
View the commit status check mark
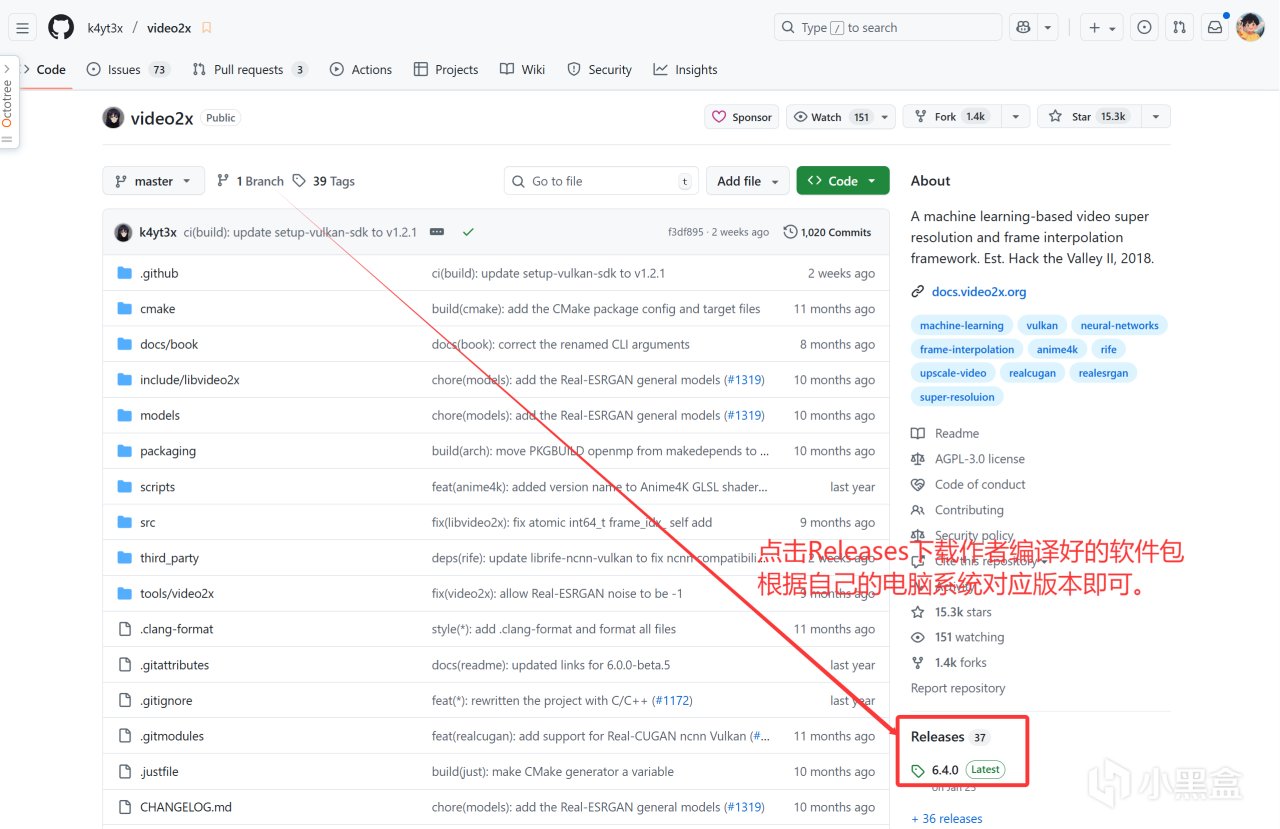[x=468, y=232]
